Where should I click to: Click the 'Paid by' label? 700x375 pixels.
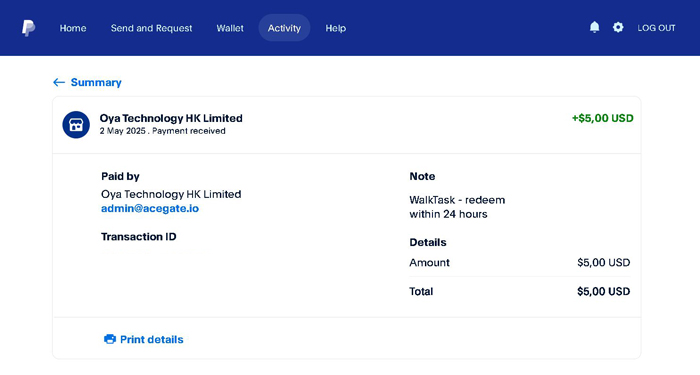click(x=120, y=176)
